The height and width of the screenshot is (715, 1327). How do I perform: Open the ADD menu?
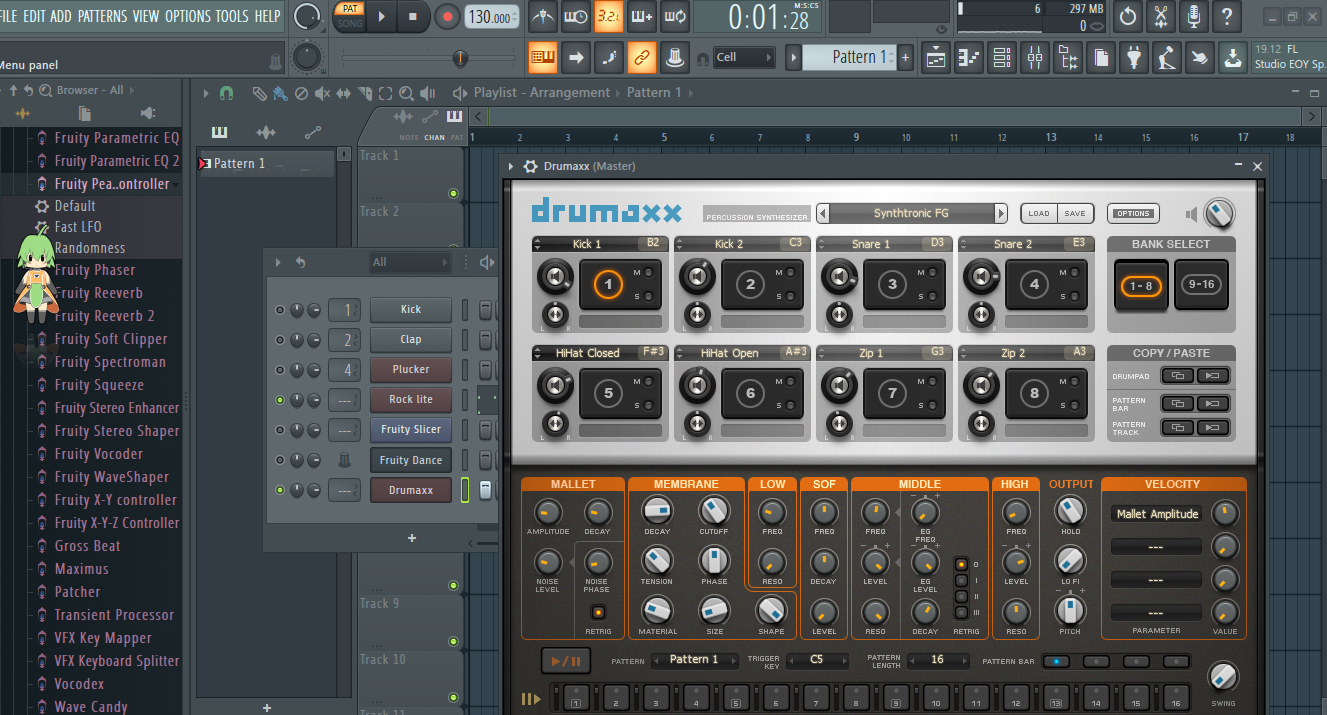[x=61, y=16]
